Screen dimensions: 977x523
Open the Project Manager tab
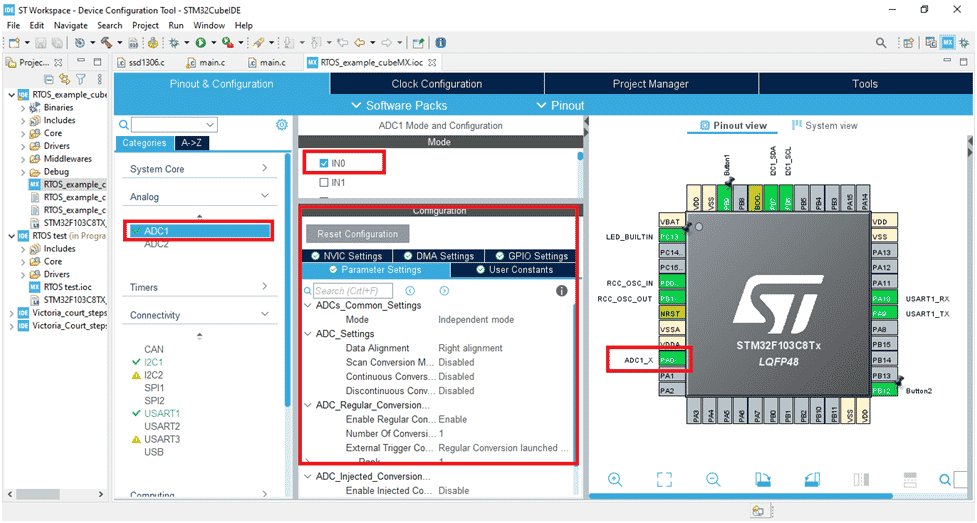point(651,84)
